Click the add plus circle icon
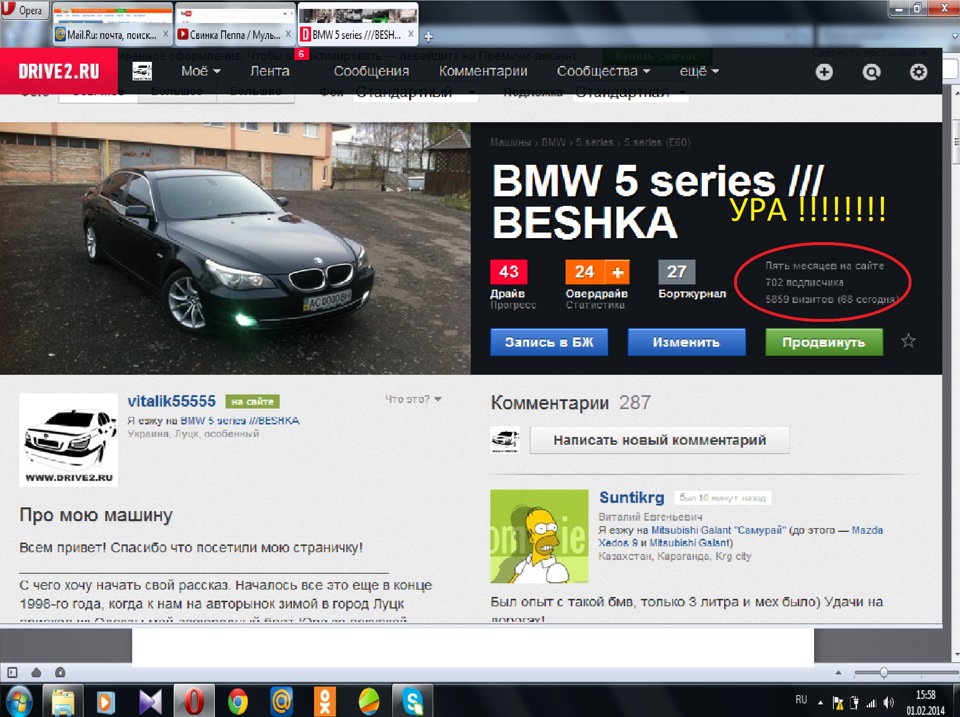960x717 pixels. (824, 72)
